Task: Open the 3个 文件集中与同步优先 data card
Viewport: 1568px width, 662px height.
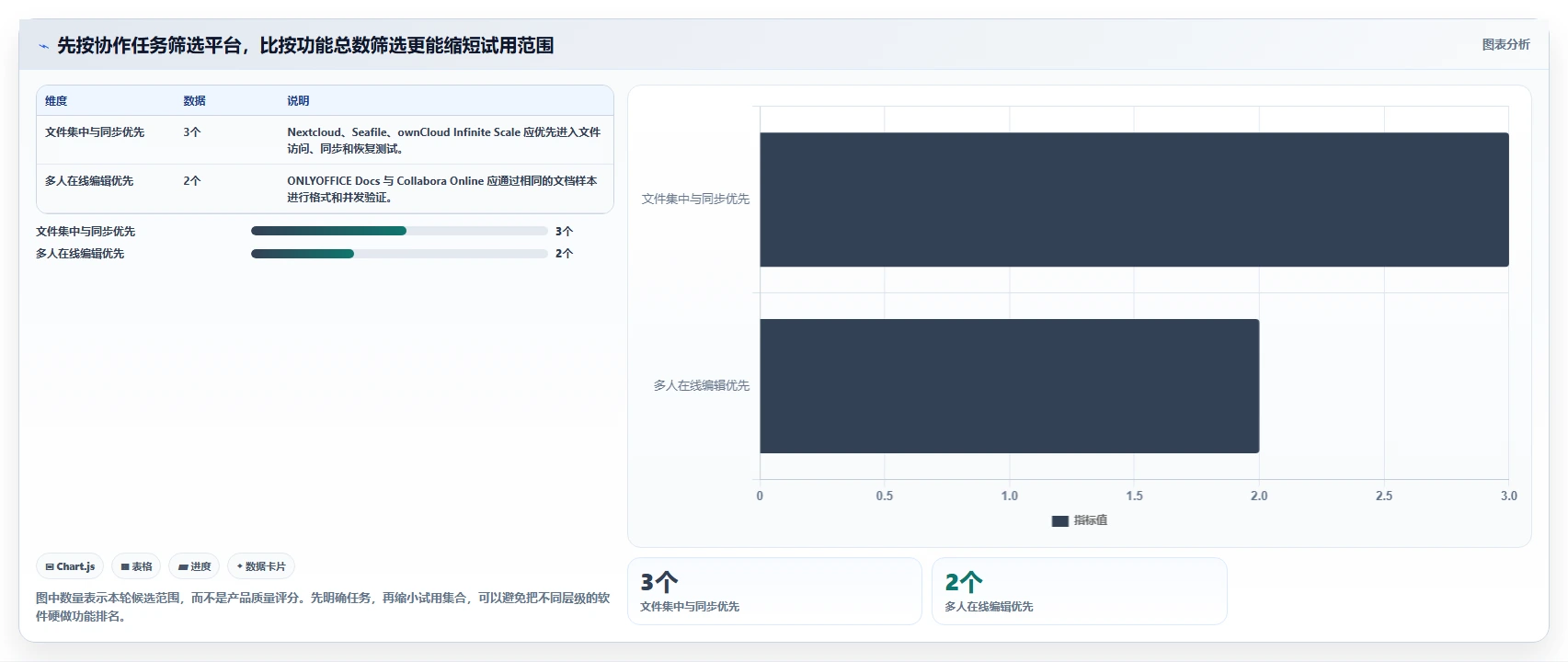Action: (x=774, y=591)
